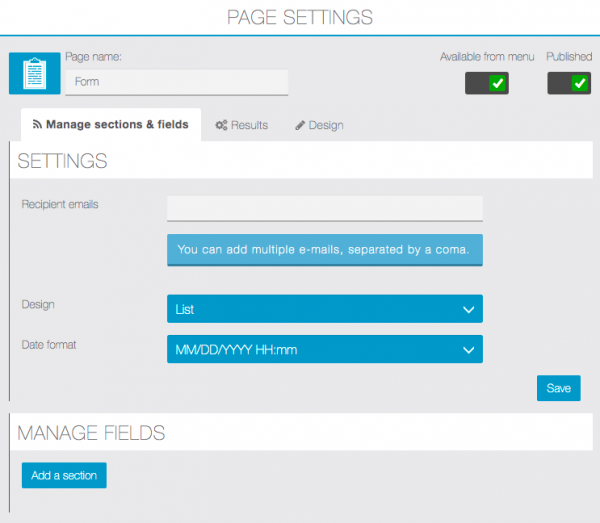Screen dimensions: 600x523
Task: Click the Recipient emails label
Action: click(x=60, y=204)
